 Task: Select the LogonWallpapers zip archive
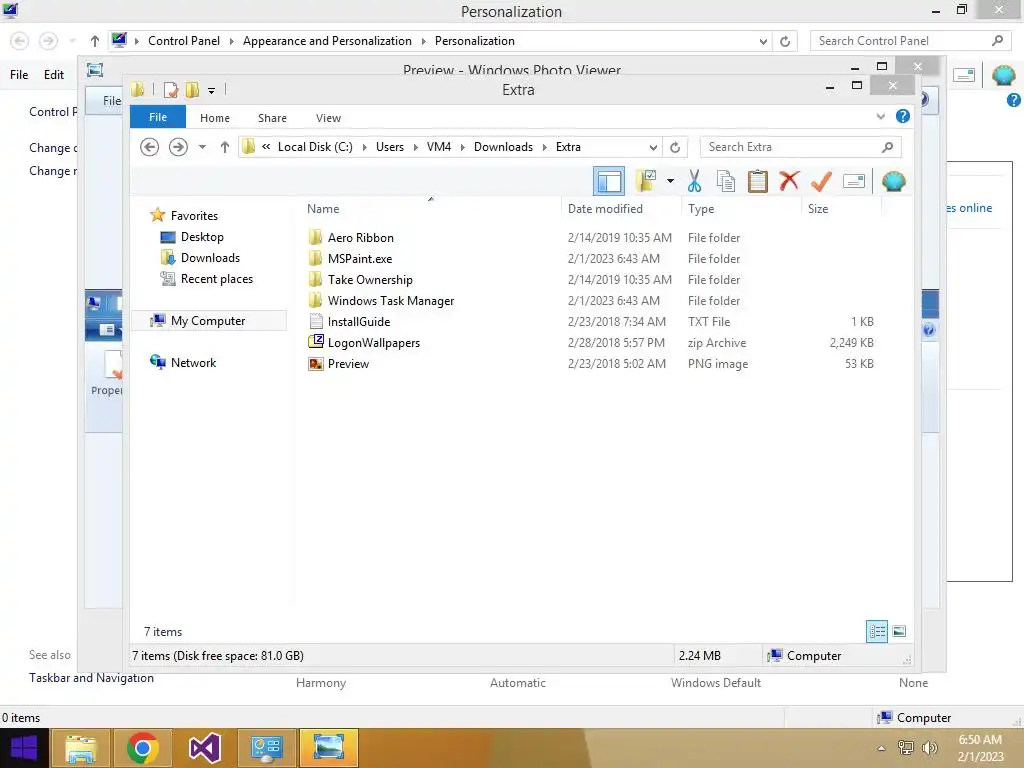pos(374,342)
